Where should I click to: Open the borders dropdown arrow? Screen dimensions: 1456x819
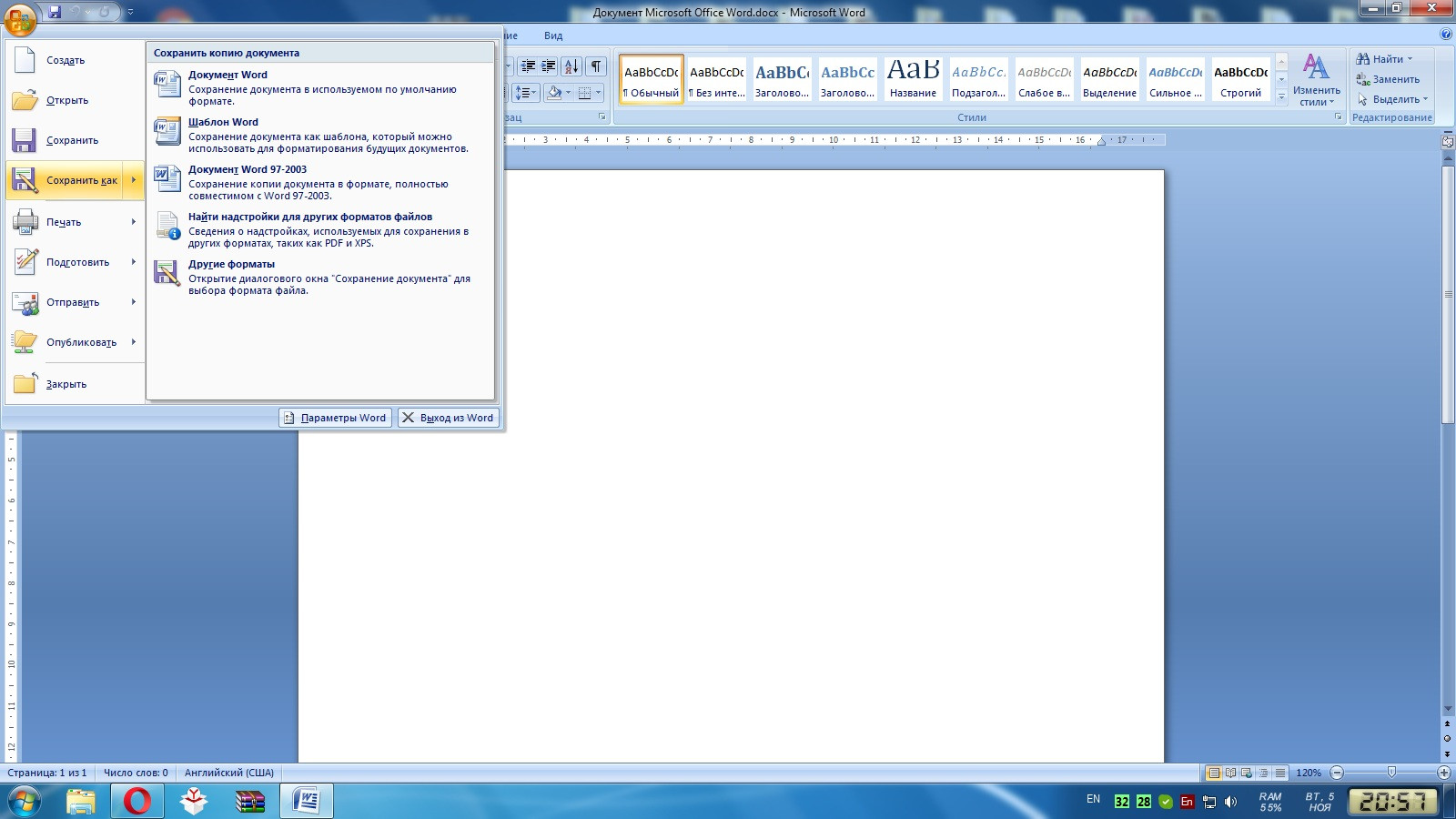coord(598,93)
